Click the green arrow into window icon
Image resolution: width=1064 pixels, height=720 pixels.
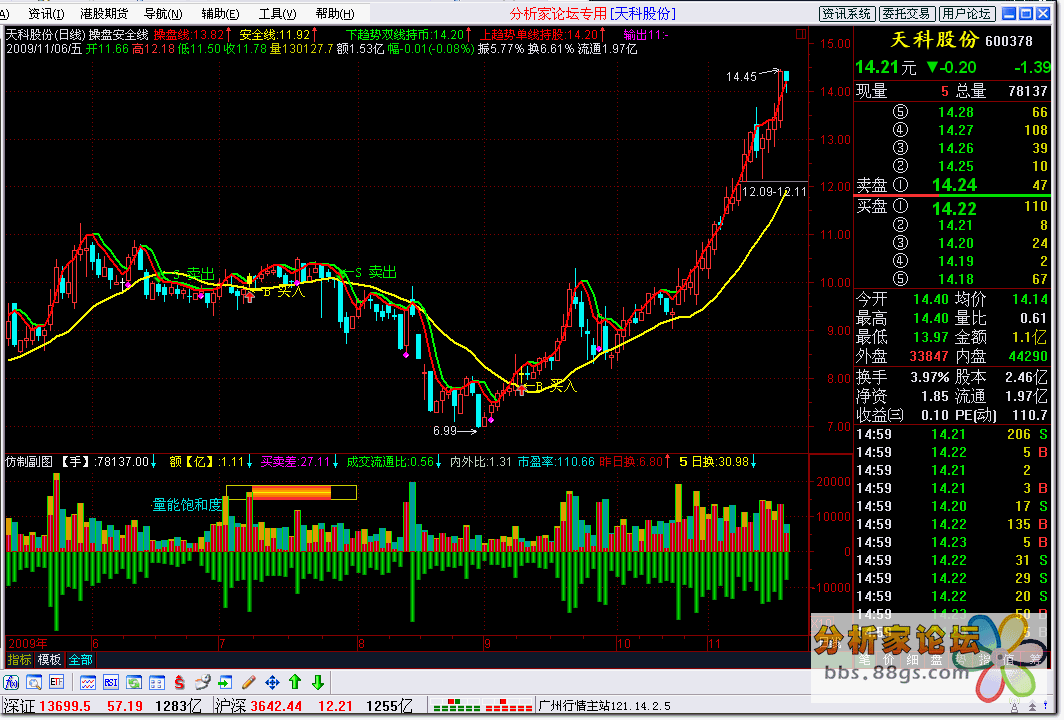225,682
